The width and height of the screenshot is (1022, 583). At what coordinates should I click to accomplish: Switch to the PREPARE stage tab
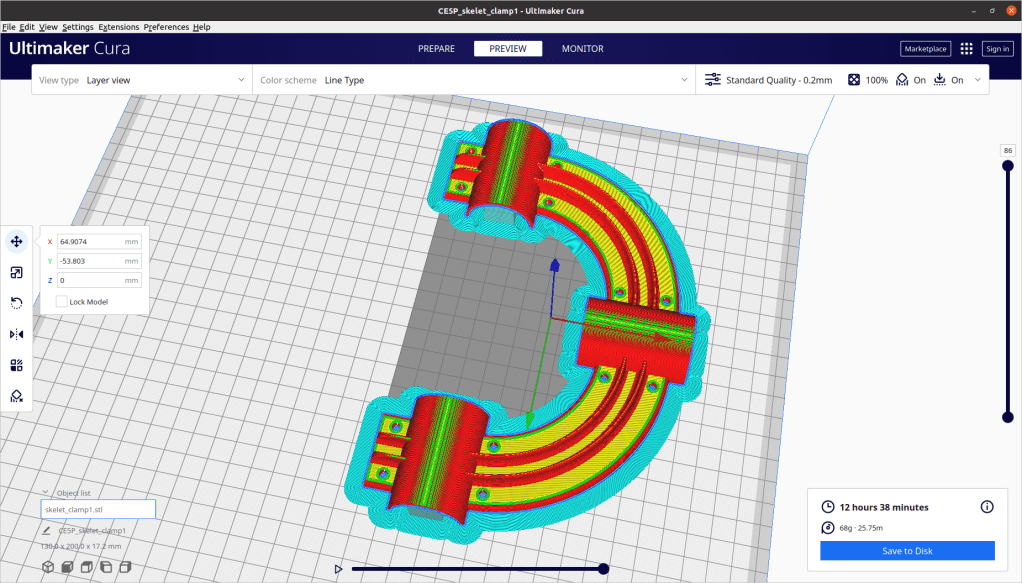(x=436, y=48)
